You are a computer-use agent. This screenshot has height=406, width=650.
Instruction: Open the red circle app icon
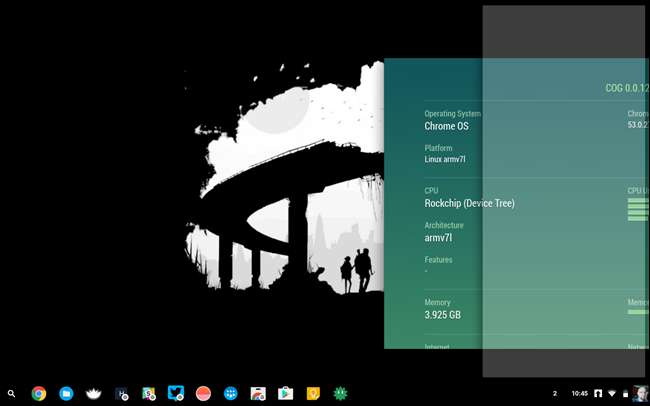pyautogui.click(x=203, y=393)
